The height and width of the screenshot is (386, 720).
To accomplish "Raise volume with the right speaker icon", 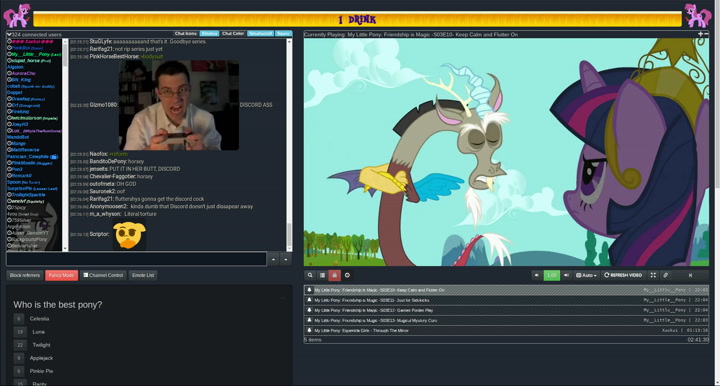I will [x=566, y=275].
